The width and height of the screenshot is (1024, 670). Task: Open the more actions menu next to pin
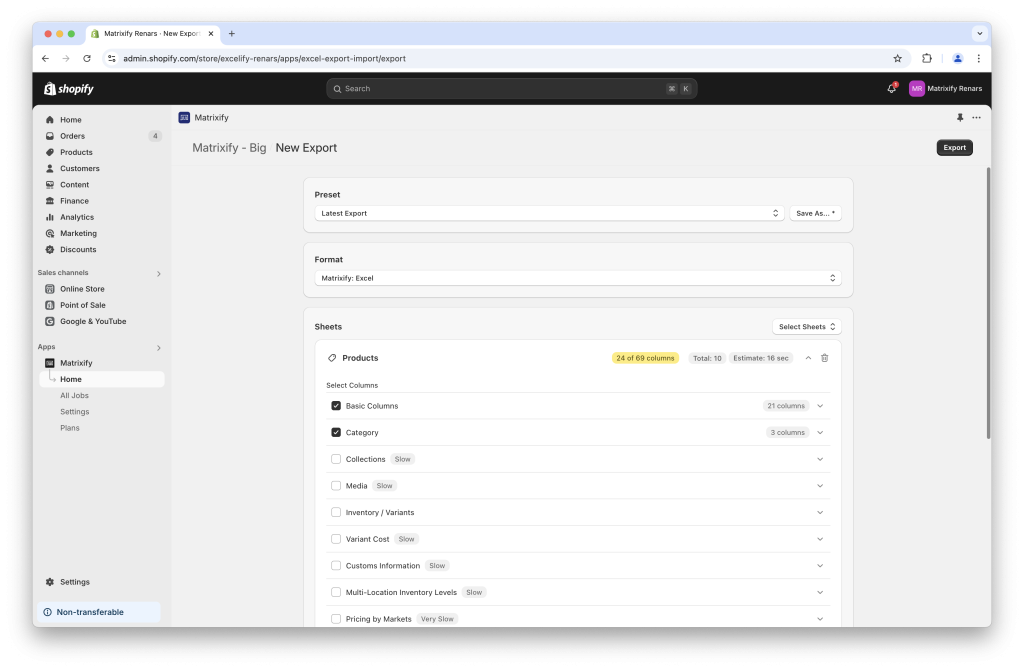pos(976,117)
